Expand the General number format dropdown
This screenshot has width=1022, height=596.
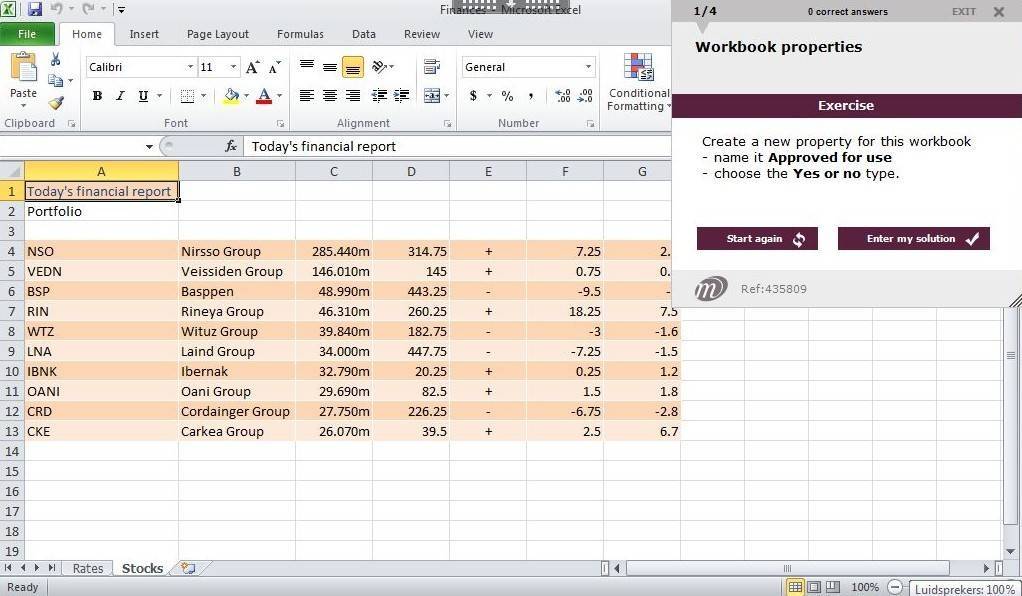pos(588,67)
